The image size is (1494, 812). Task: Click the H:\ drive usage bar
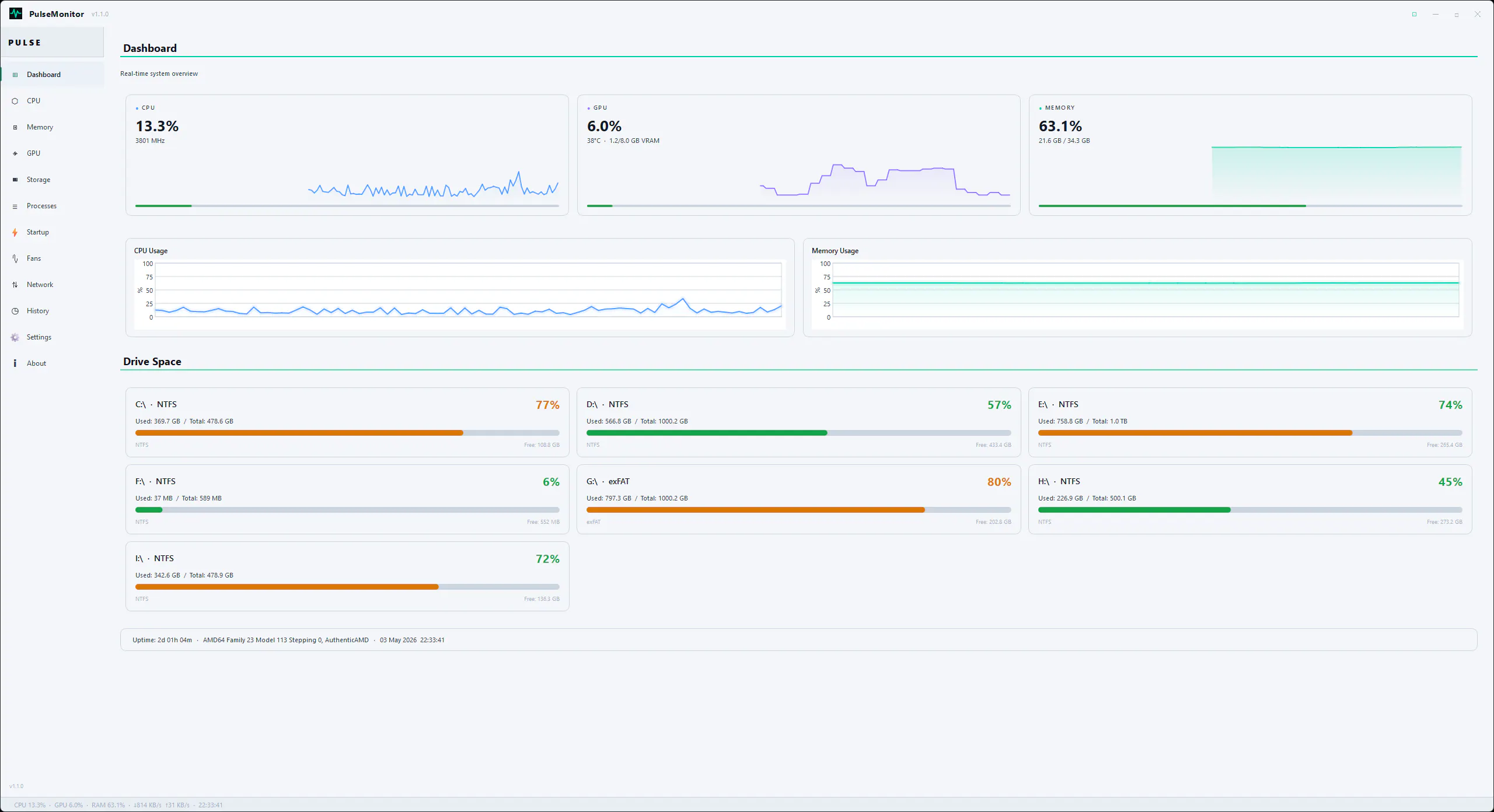point(1250,510)
